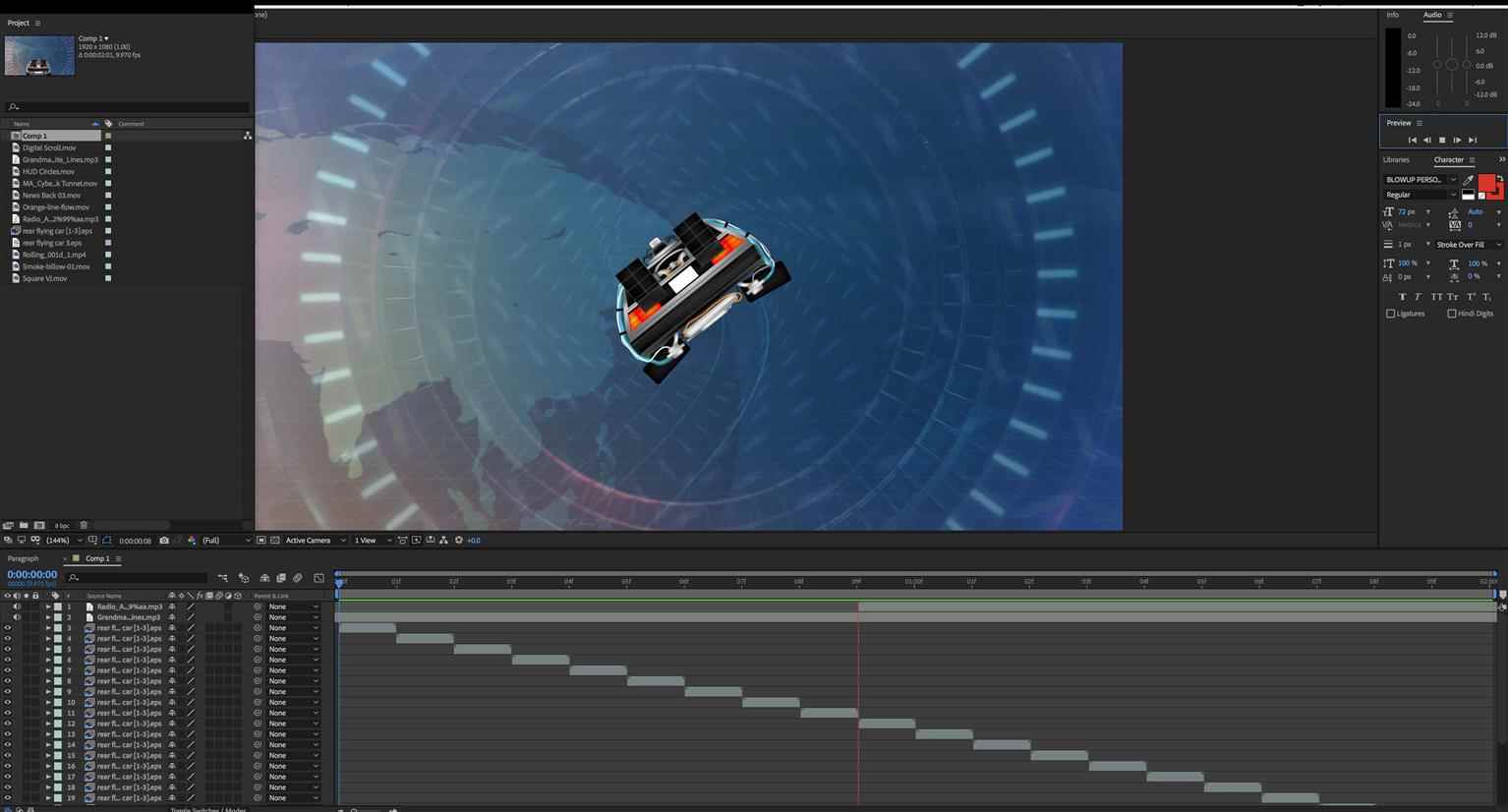Open the composition flowchart icon in Project panel
Image resolution: width=1508 pixels, height=812 pixels.
247,136
